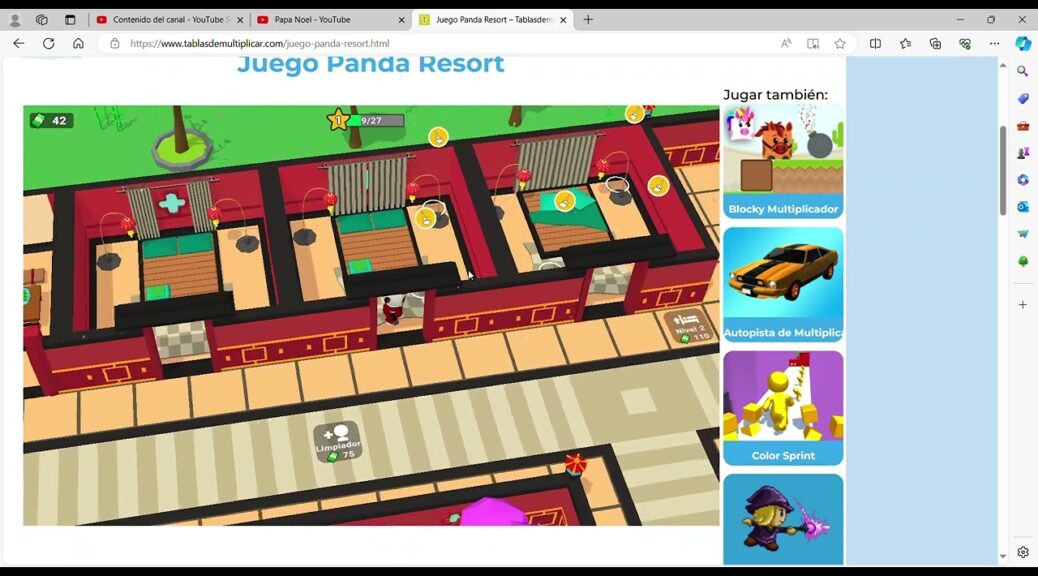Viewport: 1038px width, 576px height.
Task: Open the tab actions menu button
Action: click(70, 20)
